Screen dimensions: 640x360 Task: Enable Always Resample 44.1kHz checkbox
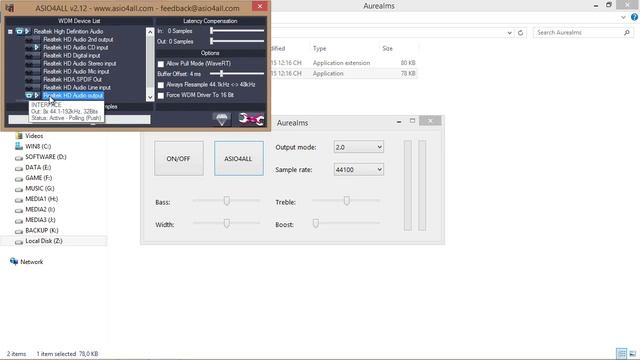(x=161, y=85)
